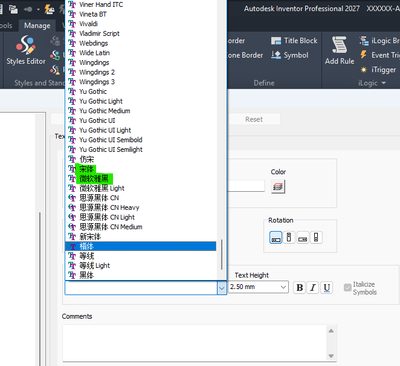
Task: Choose the Vivaldi font
Action: coord(140,24)
